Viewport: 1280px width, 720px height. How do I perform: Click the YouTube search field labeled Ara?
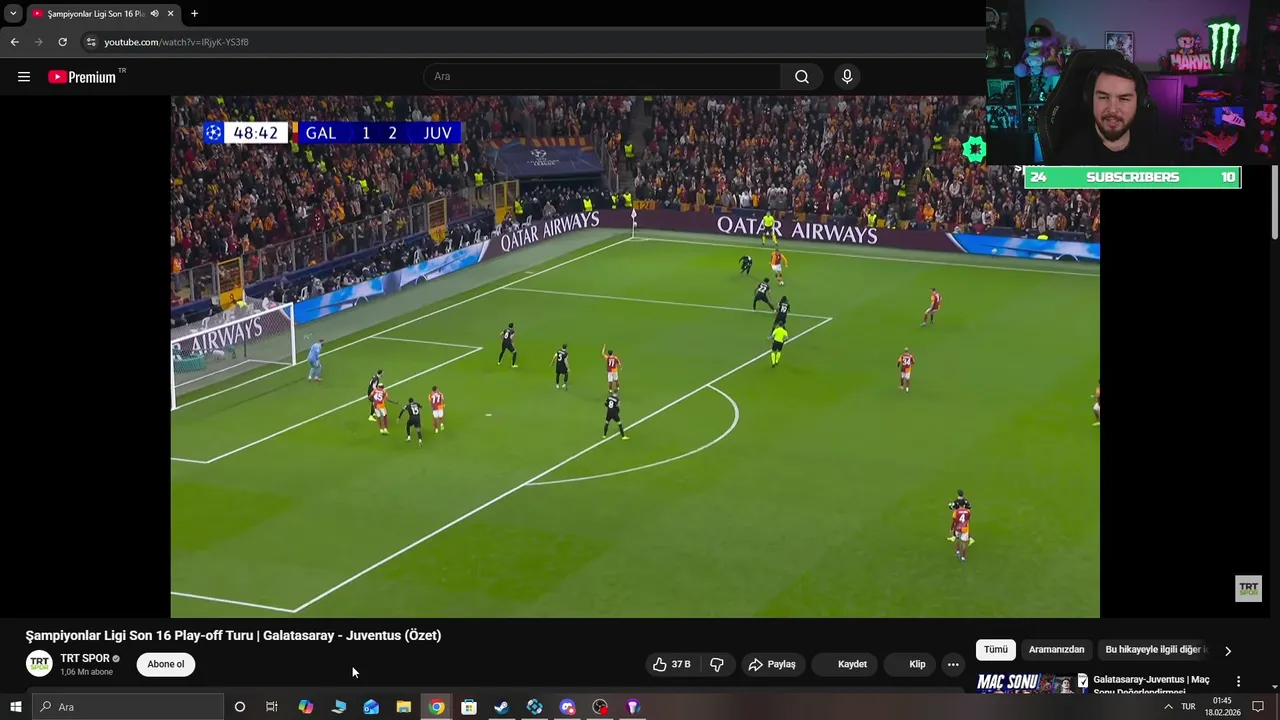(x=603, y=77)
